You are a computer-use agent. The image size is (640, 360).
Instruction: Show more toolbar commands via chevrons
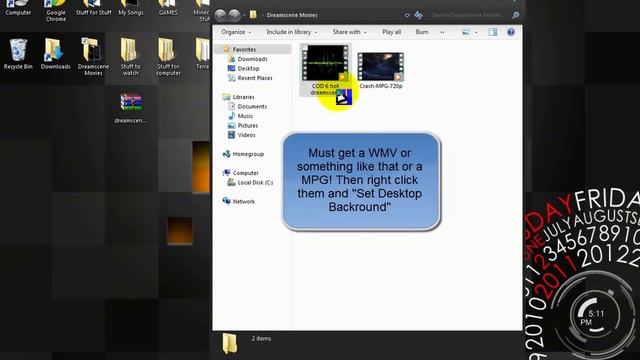point(442,32)
